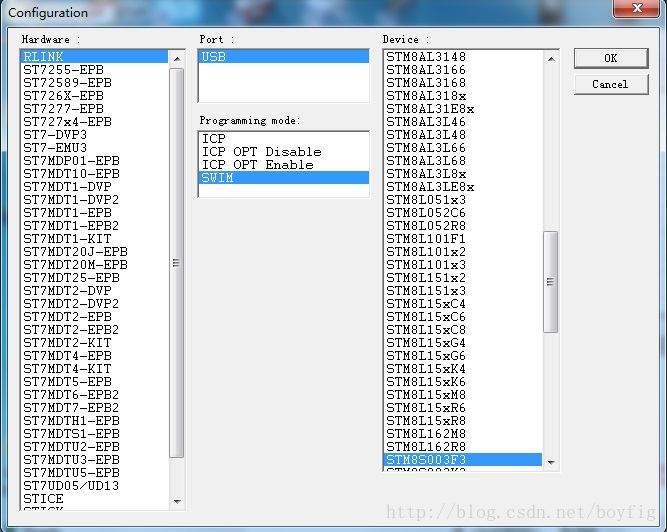Click Device list scroll down arrow
The image size is (667, 532).
click(x=551, y=462)
